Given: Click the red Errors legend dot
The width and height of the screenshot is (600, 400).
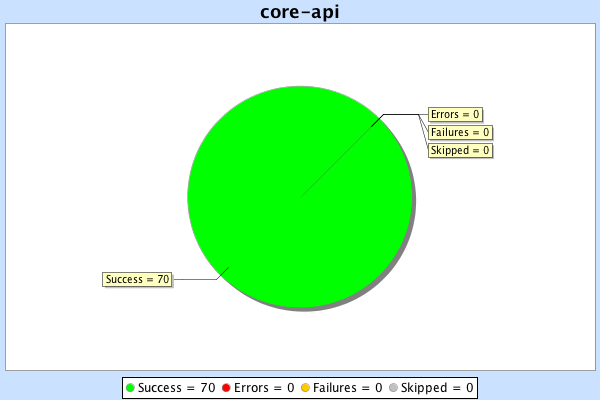Looking at the screenshot, I should (x=226, y=388).
